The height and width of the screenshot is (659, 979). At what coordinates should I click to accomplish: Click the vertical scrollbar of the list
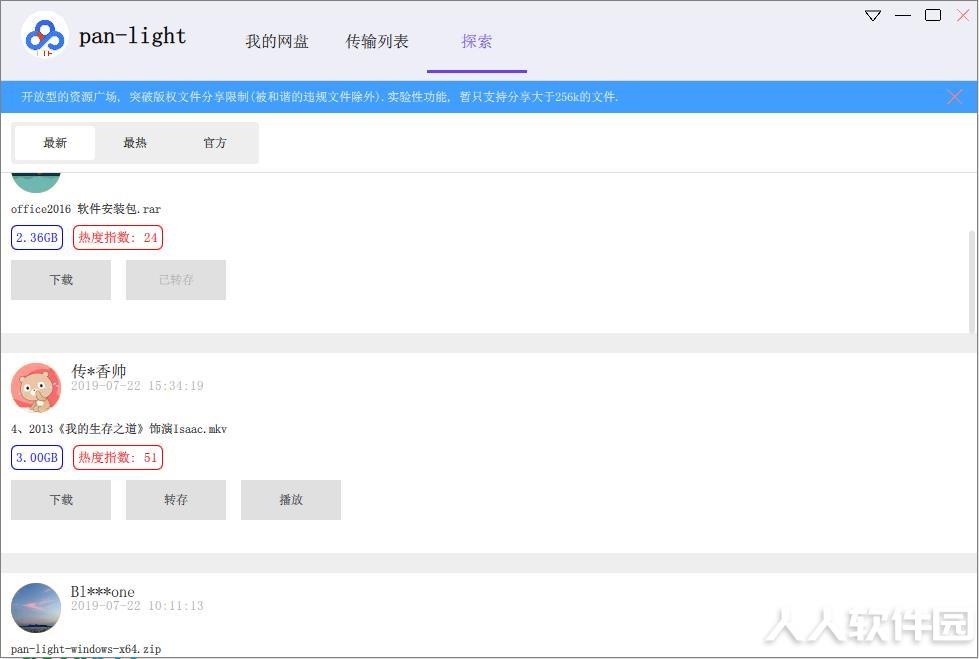pos(972,281)
